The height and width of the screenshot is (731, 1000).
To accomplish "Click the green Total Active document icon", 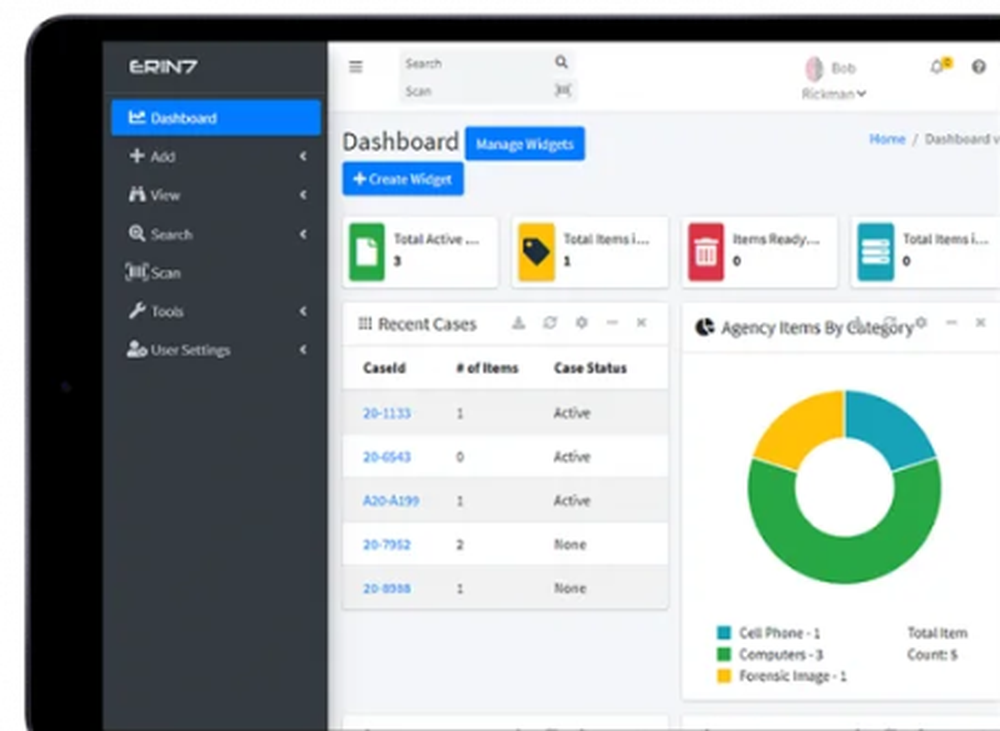I will 367,252.
